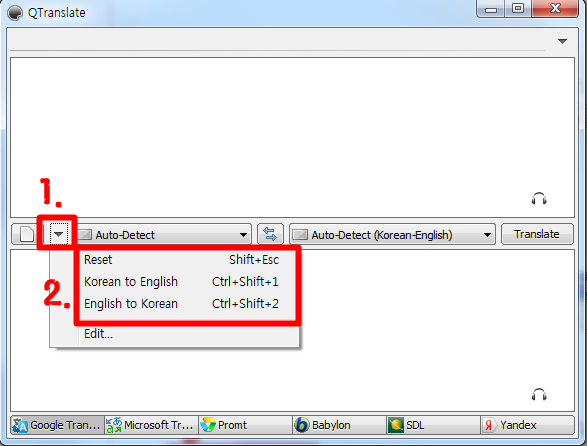Click inside the source text input area
The height and width of the screenshot is (446, 587).
292,137
